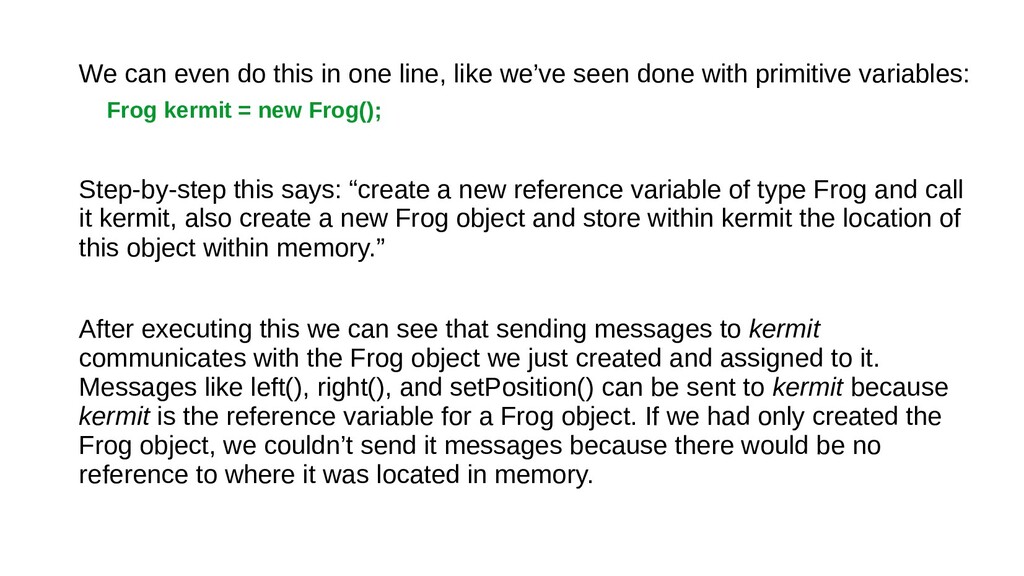Click the green code line Frog kermit = new Frog();
Screen dimensions: 1024x576
click(x=244, y=110)
